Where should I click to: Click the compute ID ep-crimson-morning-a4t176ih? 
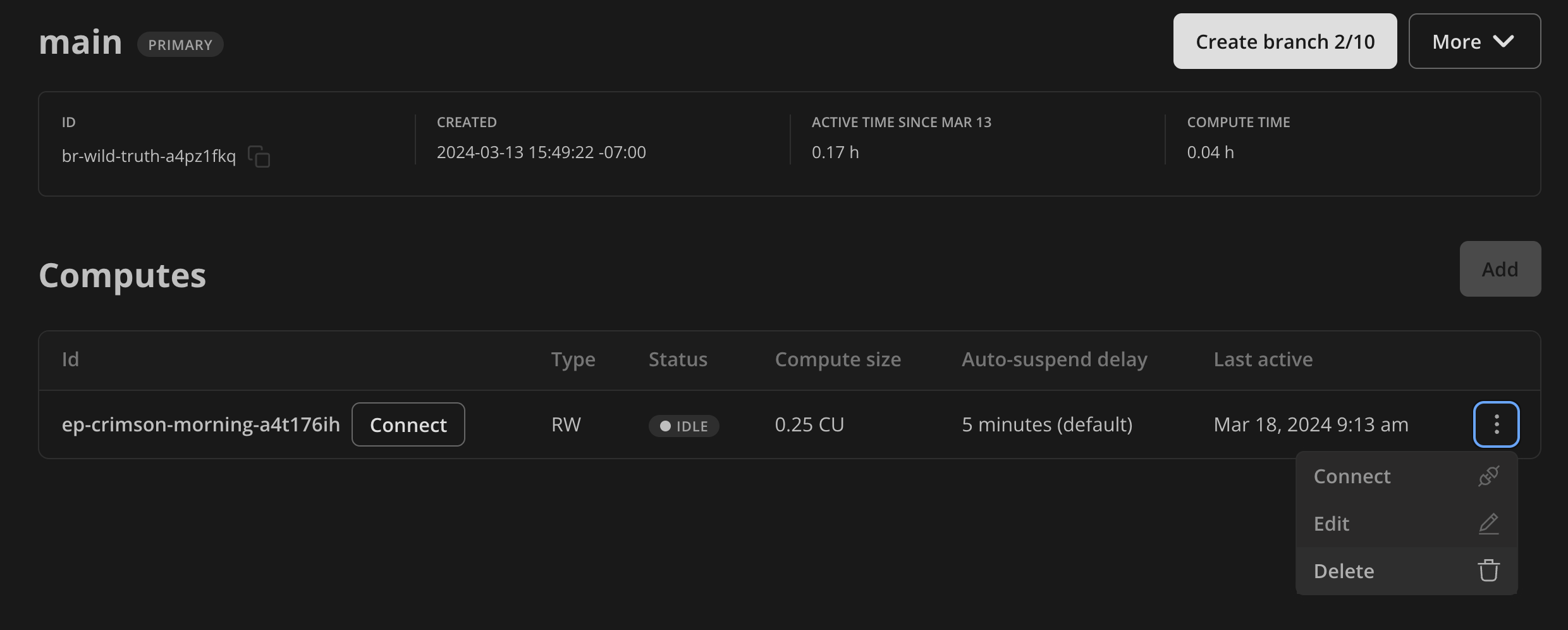200,424
